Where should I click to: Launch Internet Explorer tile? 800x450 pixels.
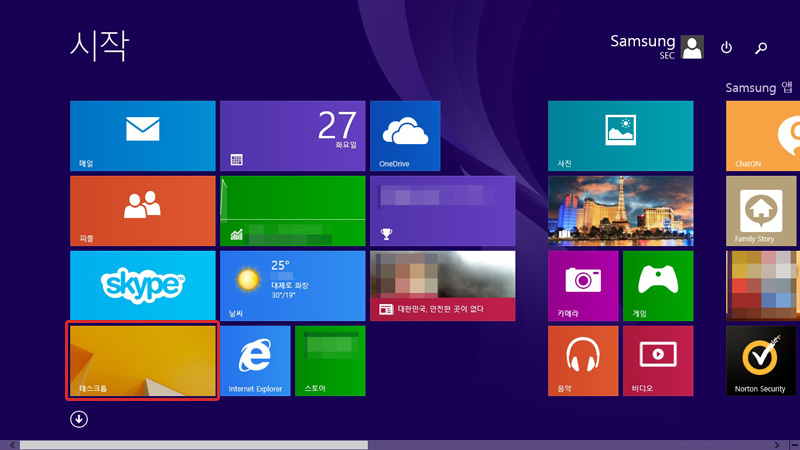tap(255, 361)
